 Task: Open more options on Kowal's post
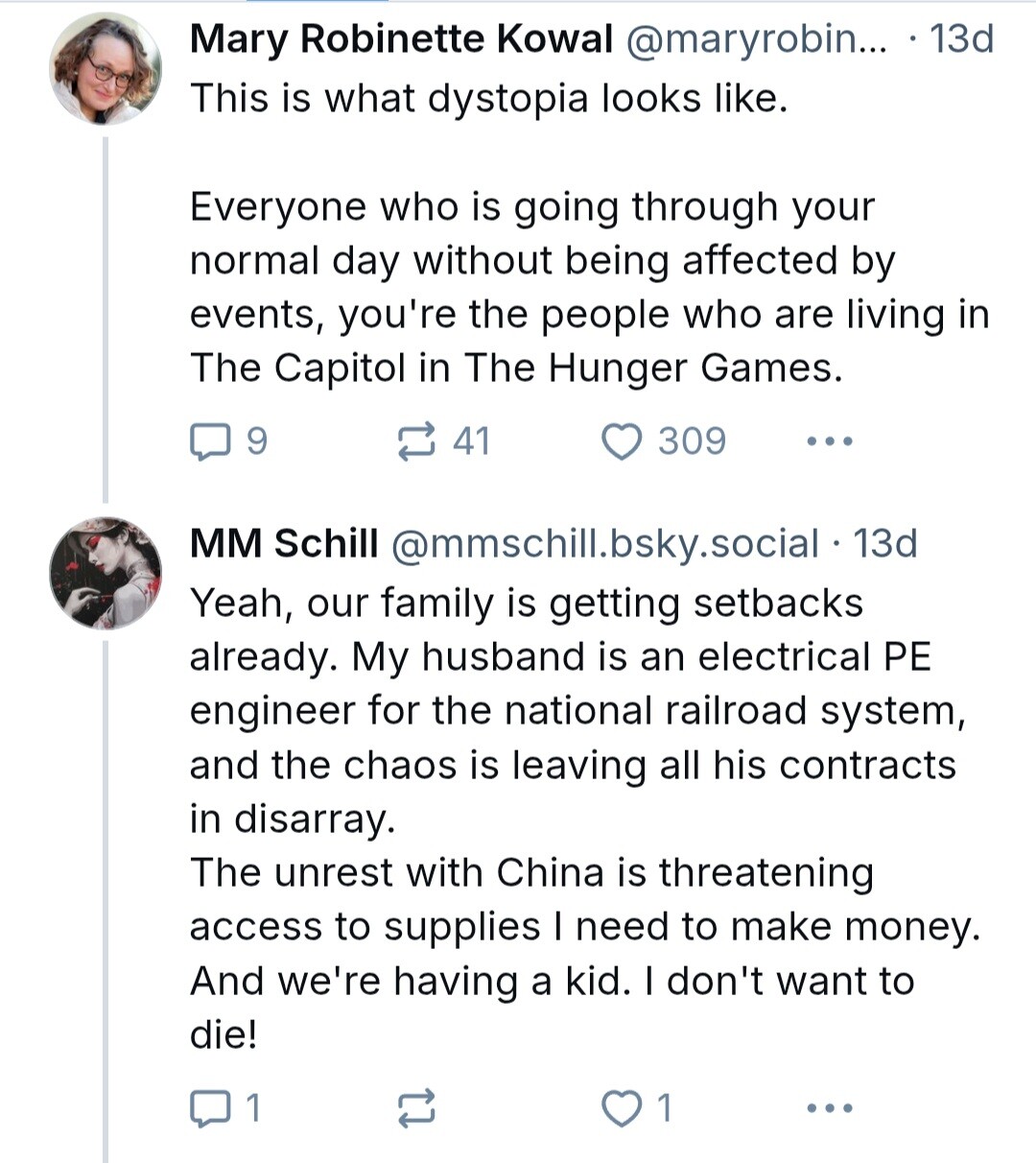829,441
